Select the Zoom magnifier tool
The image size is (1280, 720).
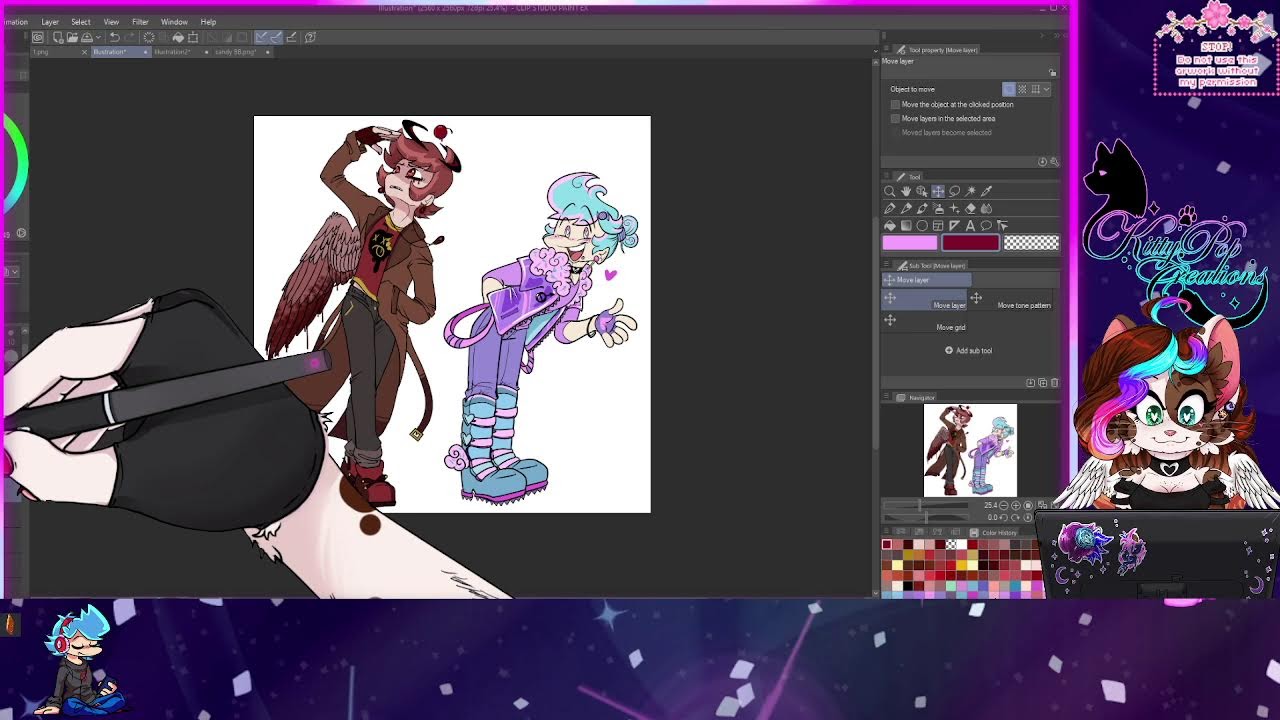pyautogui.click(x=889, y=191)
